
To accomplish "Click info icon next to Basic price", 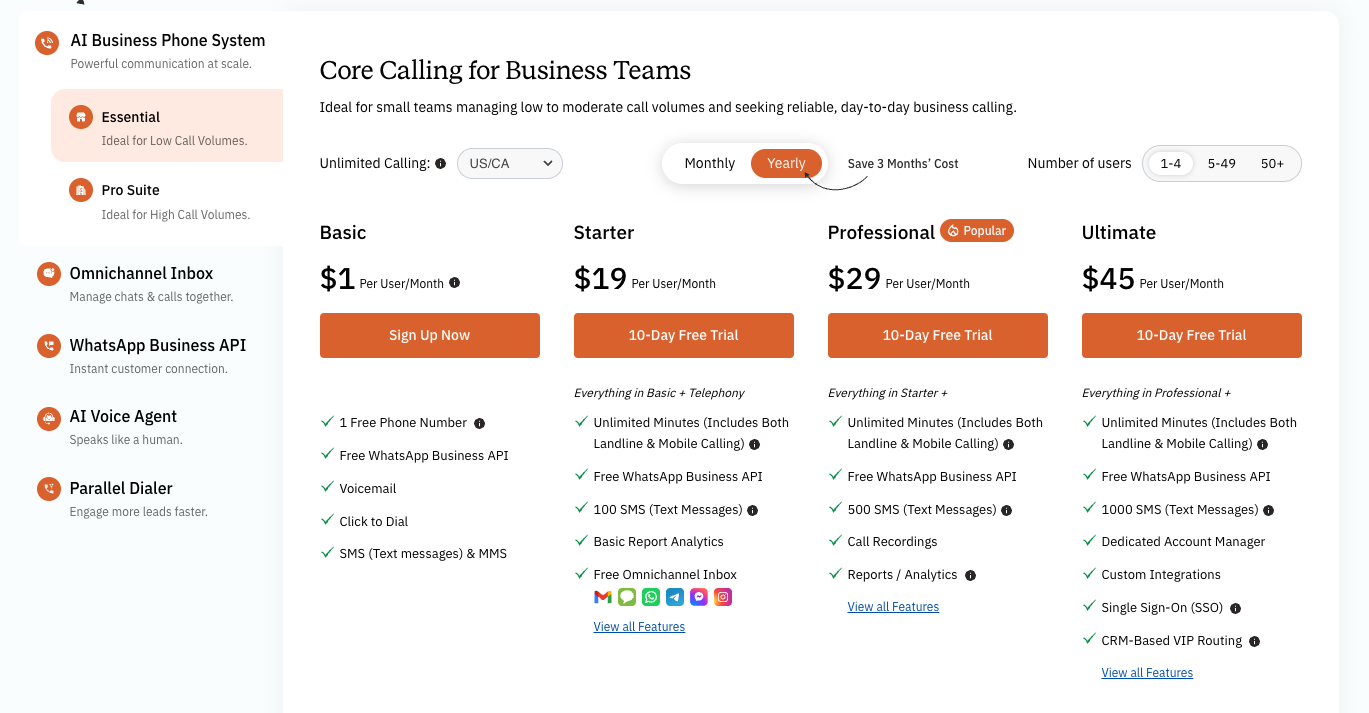I will click(455, 283).
